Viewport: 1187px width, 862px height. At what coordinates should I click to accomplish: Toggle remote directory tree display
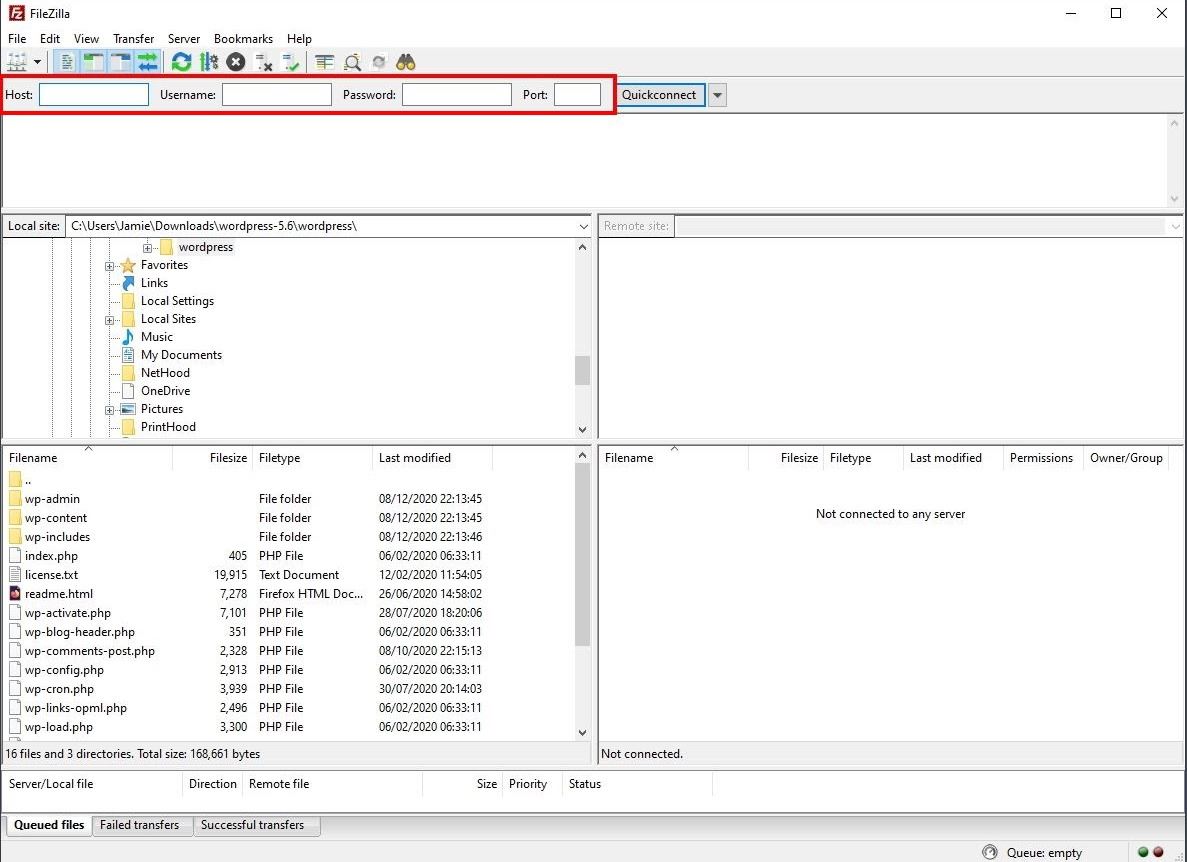(x=120, y=62)
